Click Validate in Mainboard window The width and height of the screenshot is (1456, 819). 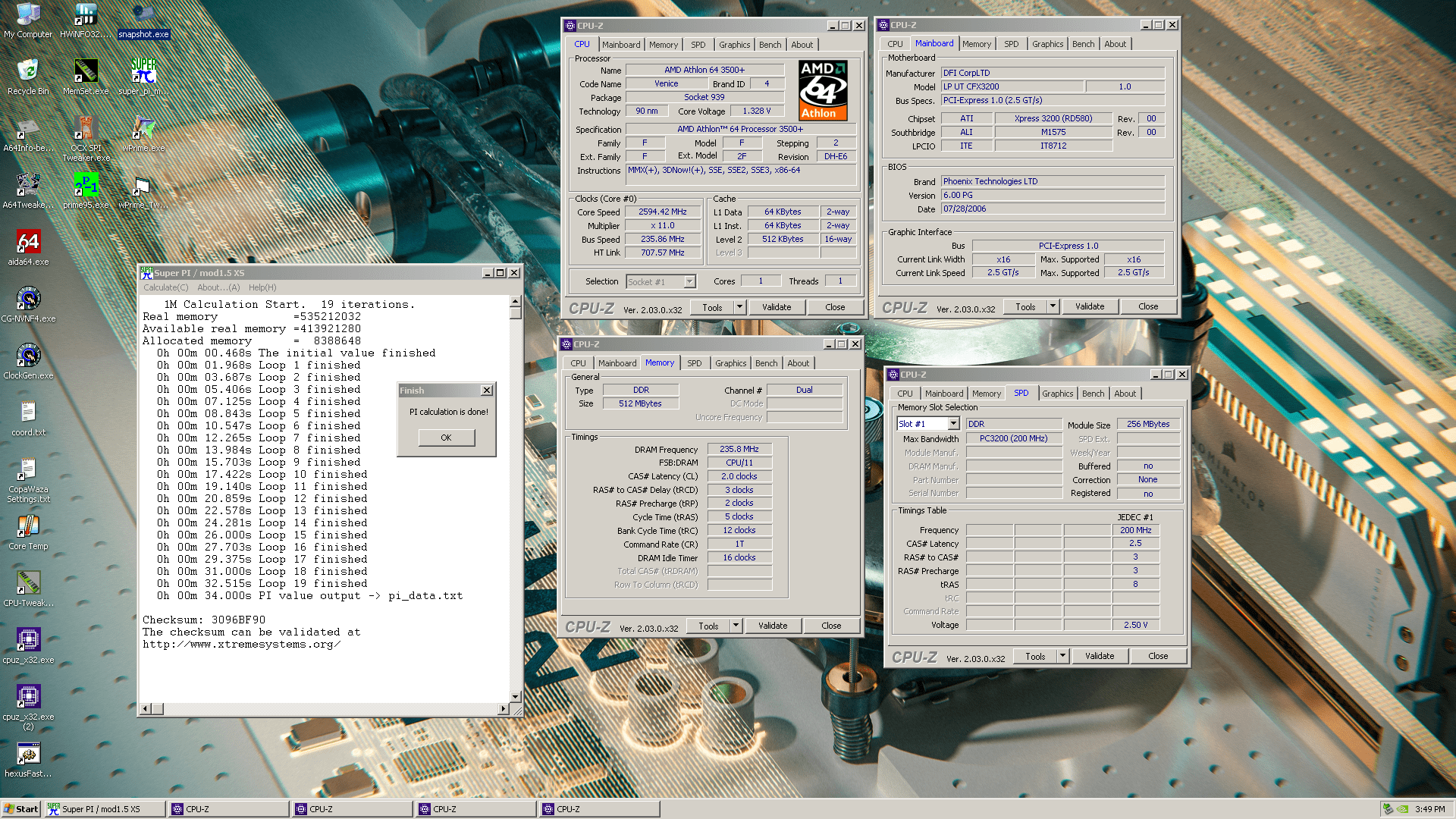1090,306
